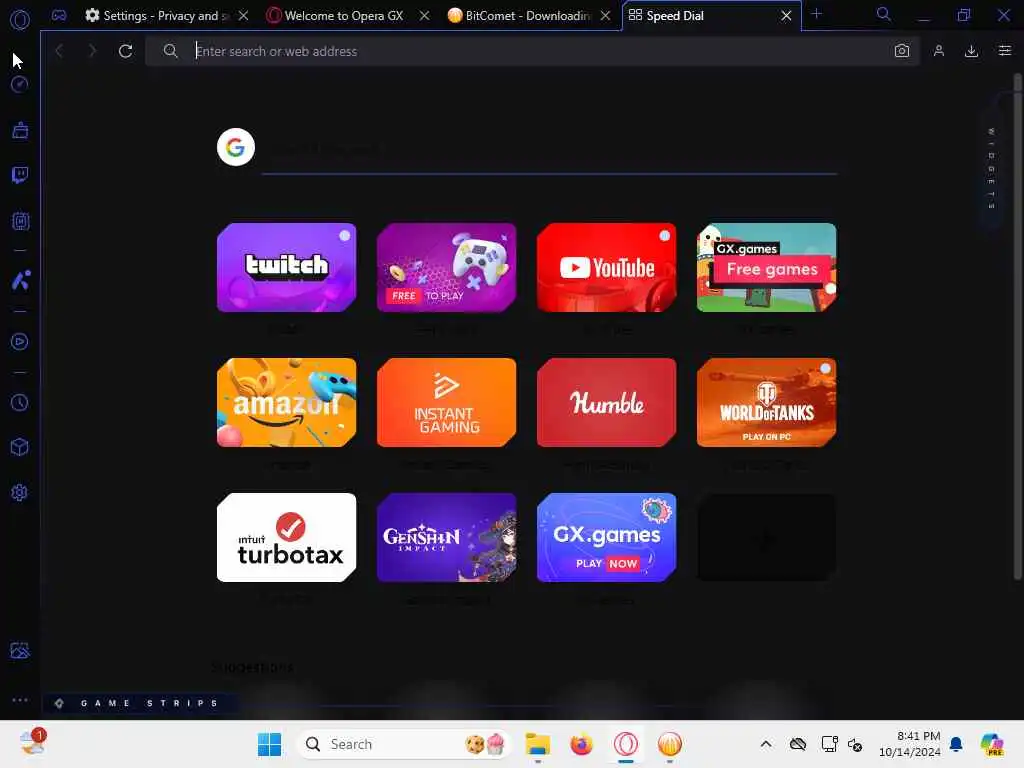The image size is (1024, 768).
Task: Open Player icon in sidebar
Action: coord(20,342)
